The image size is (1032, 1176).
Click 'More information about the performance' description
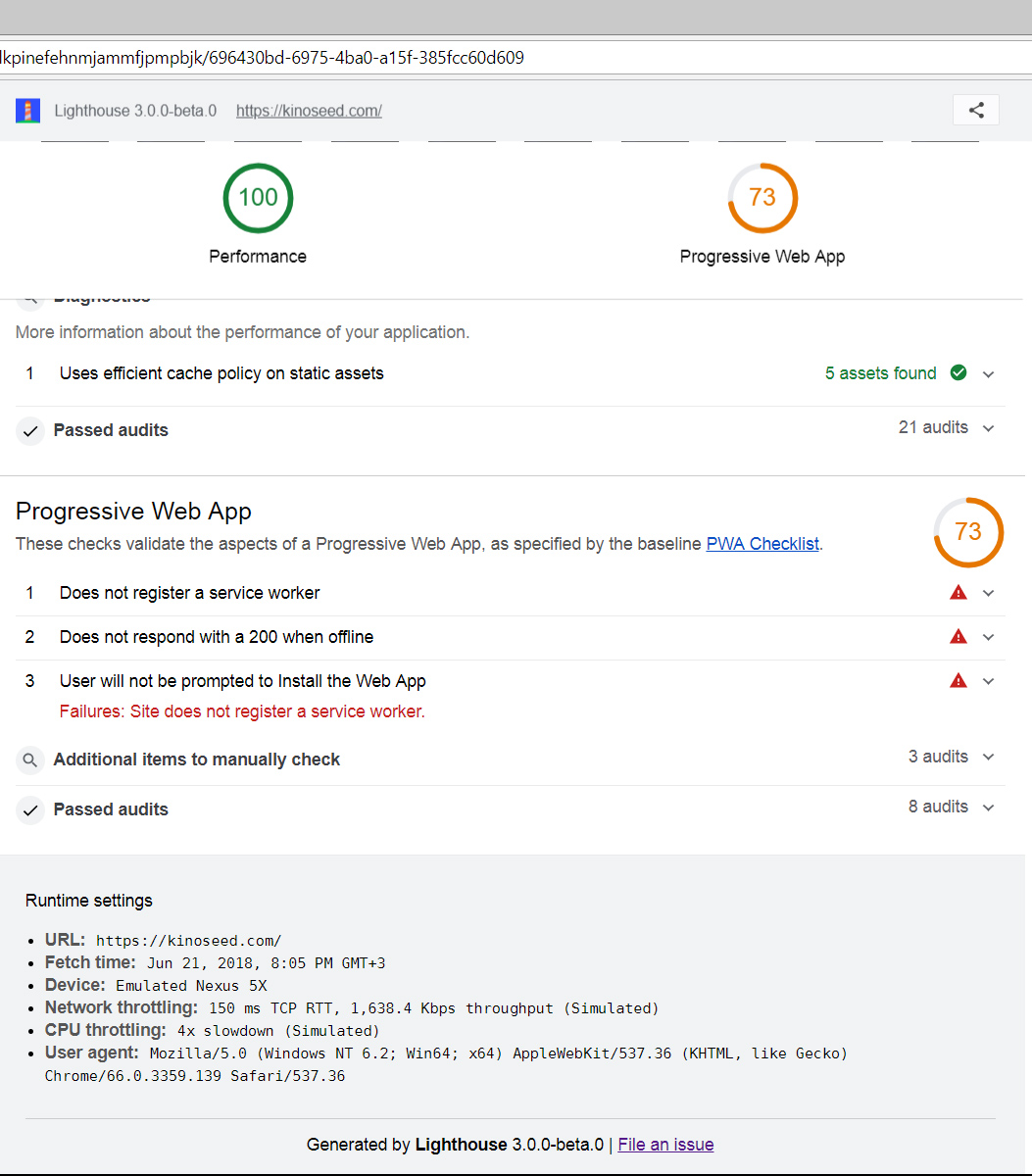242,332
